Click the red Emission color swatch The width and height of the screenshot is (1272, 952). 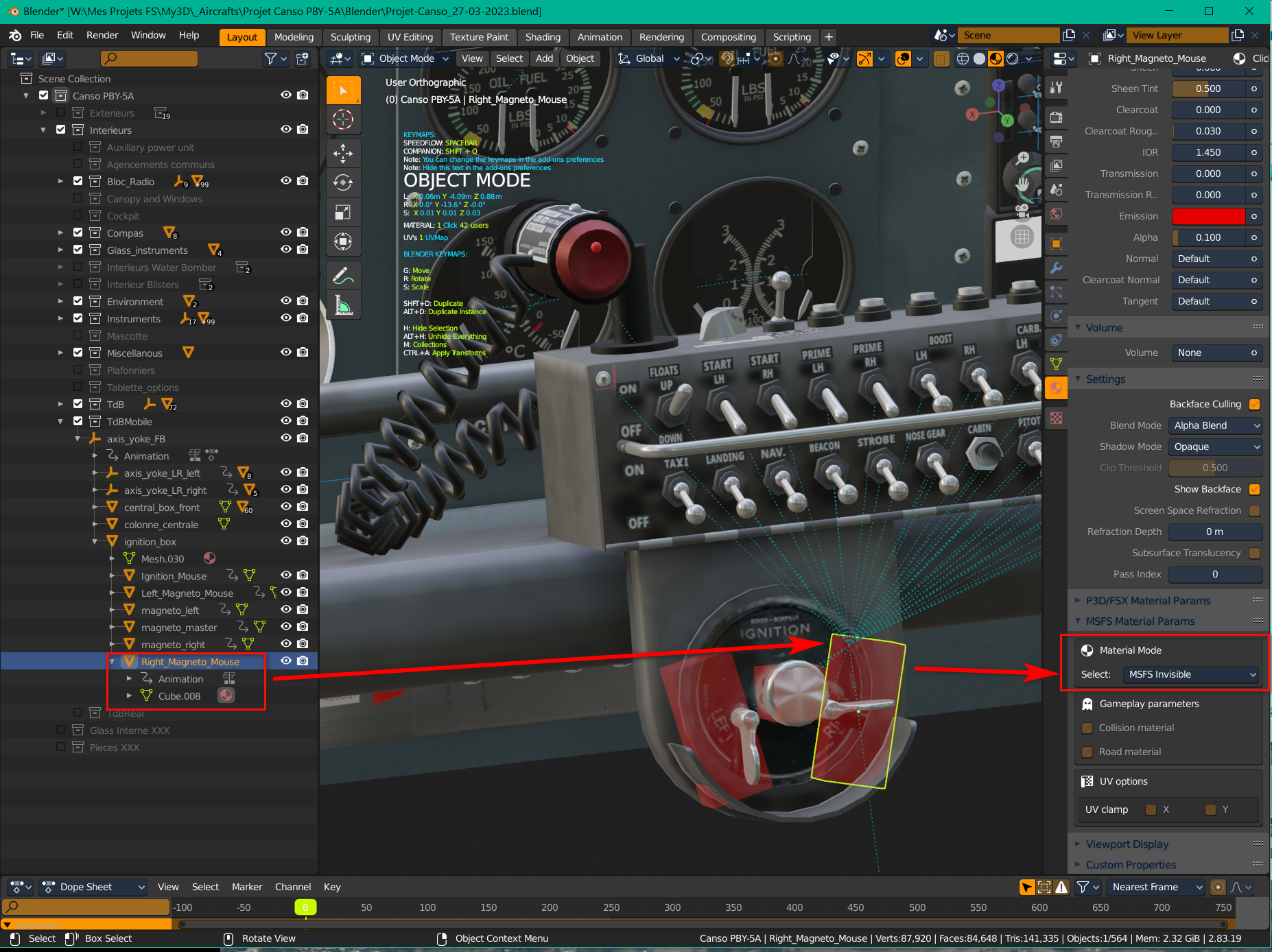1208,217
